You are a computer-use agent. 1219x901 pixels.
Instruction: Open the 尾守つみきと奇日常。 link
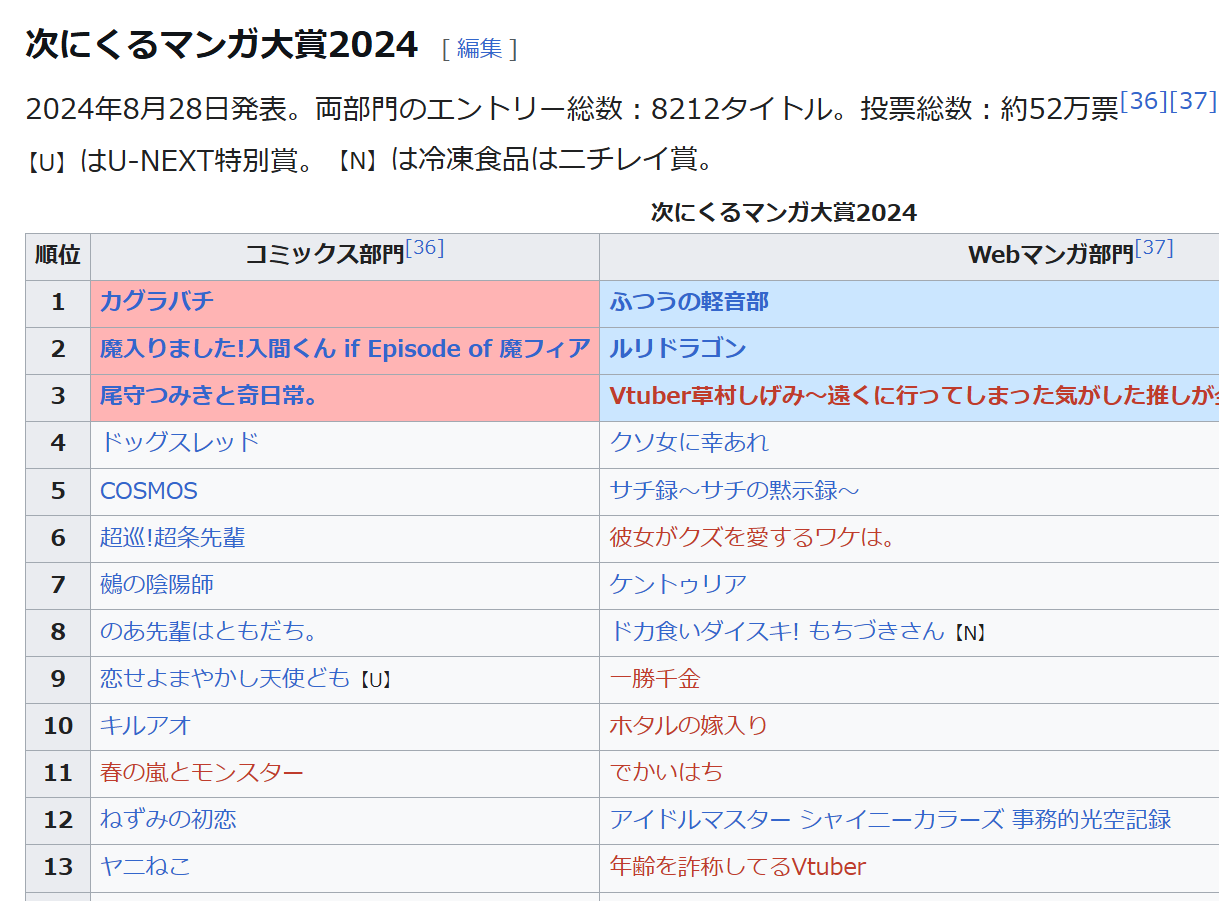point(209,396)
